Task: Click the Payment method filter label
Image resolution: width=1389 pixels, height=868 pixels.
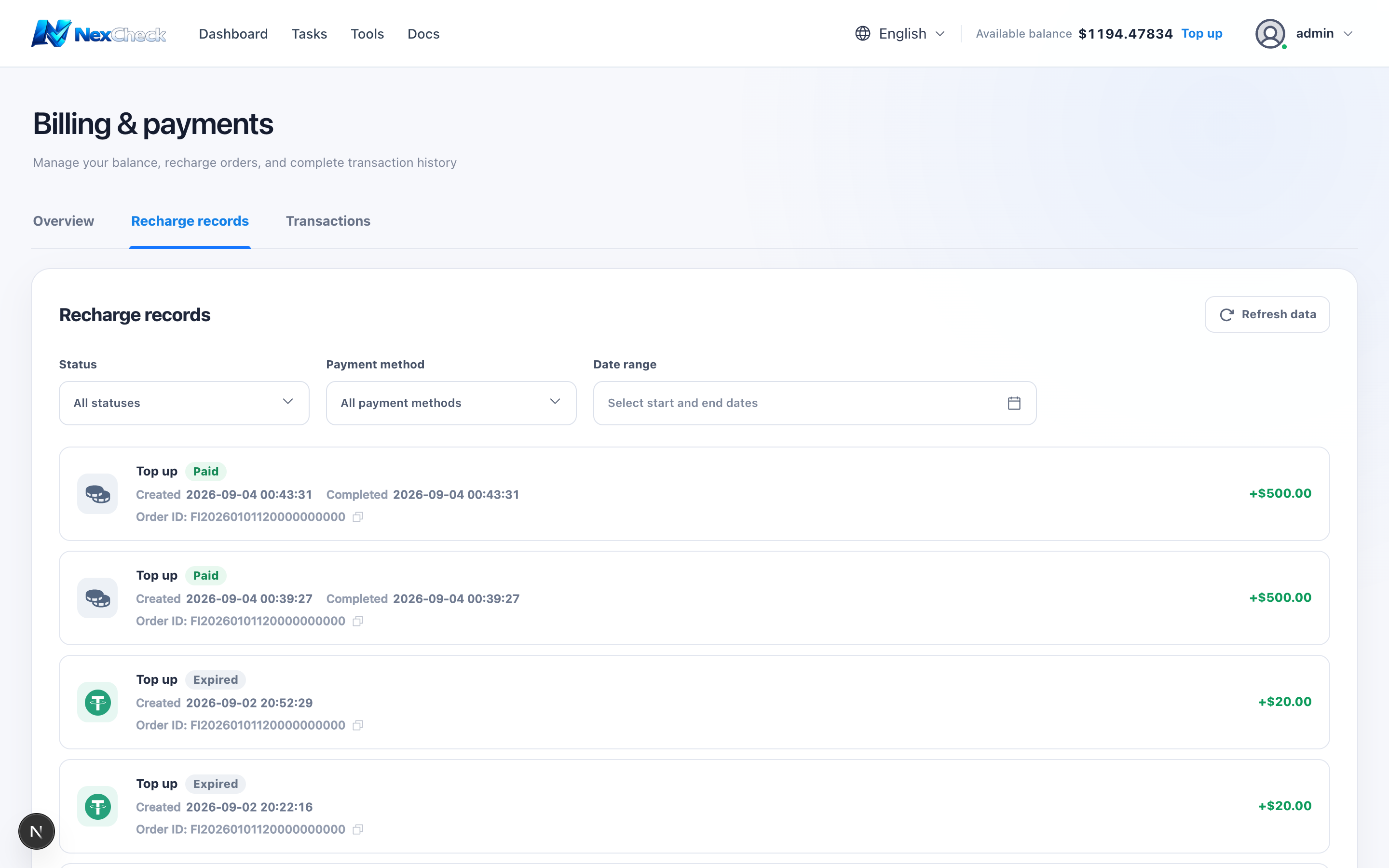Action: point(375,365)
